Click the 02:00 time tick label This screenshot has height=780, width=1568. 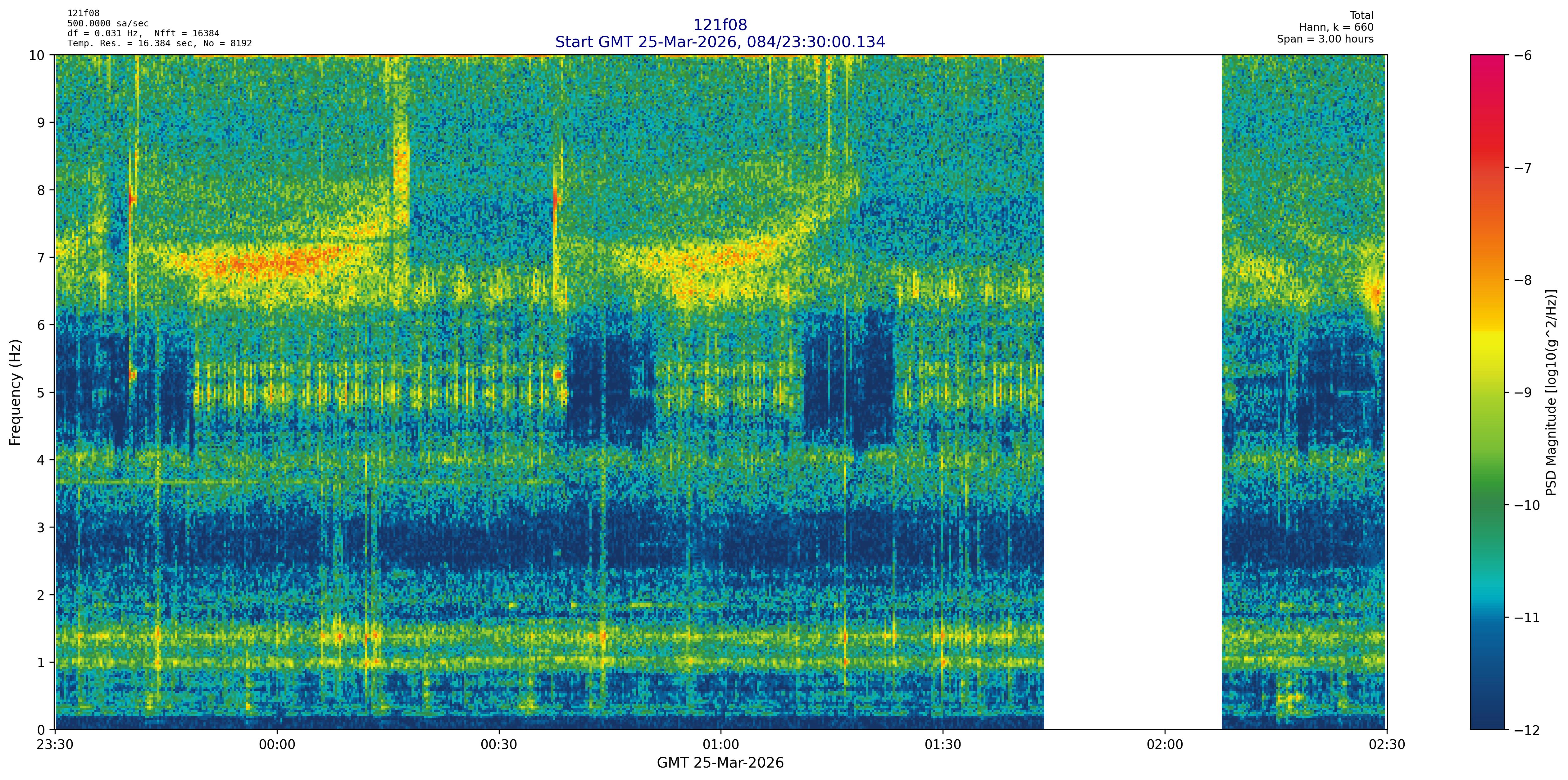pyautogui.click(x=1165, y=745)
